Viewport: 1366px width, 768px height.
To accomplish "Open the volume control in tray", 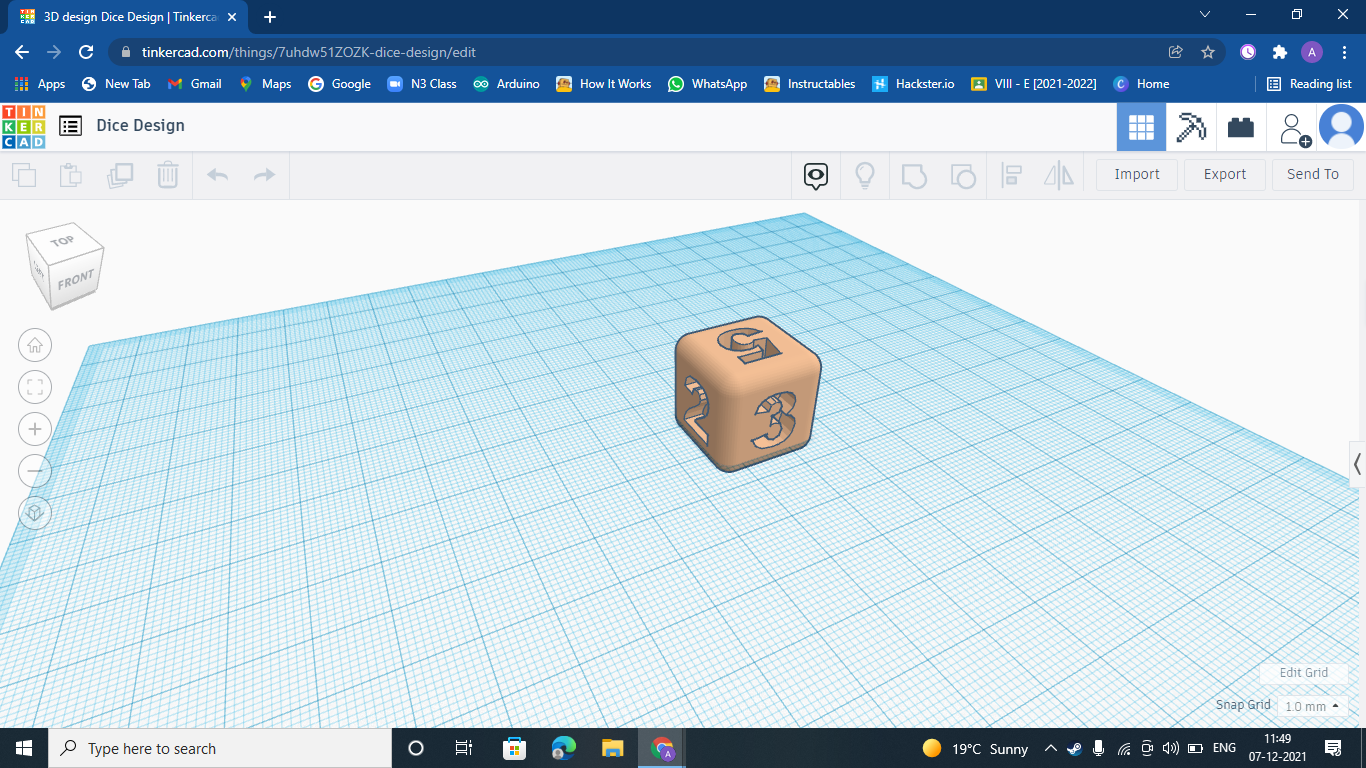I will point(1171,748).
